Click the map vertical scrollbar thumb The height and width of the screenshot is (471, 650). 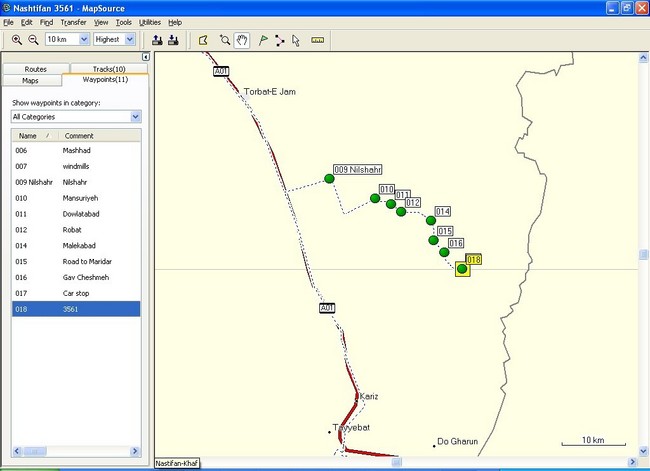643,254
